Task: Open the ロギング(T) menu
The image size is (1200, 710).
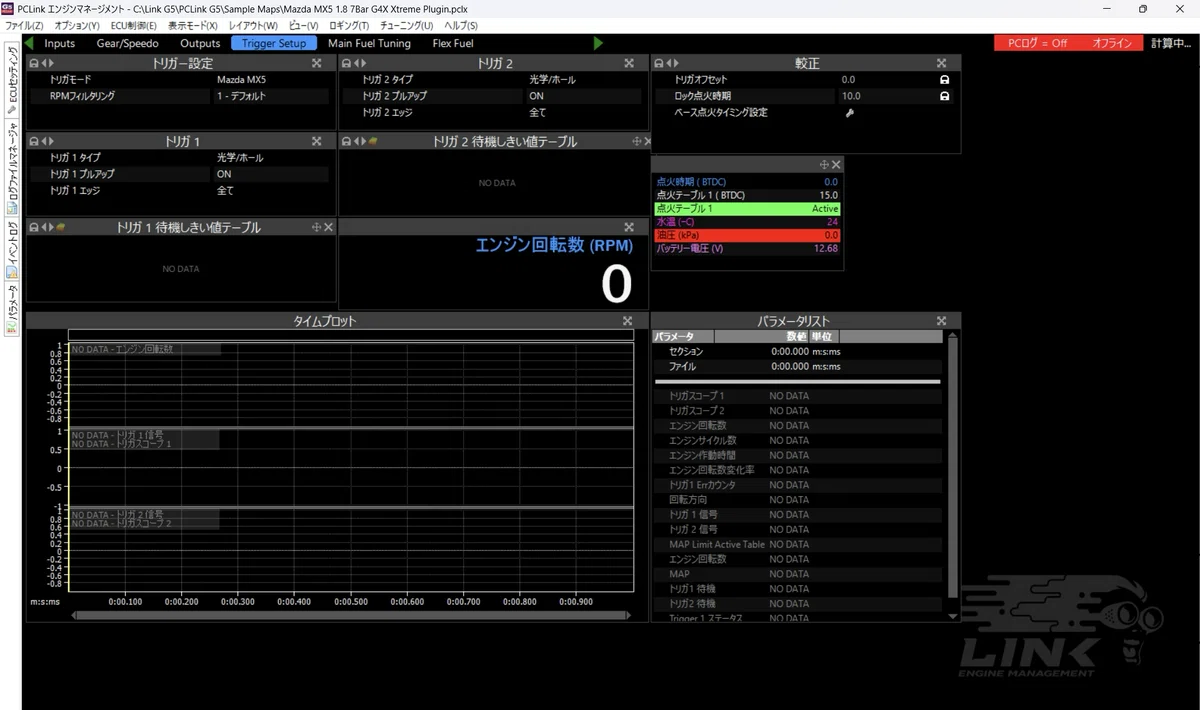Action: 349,25
